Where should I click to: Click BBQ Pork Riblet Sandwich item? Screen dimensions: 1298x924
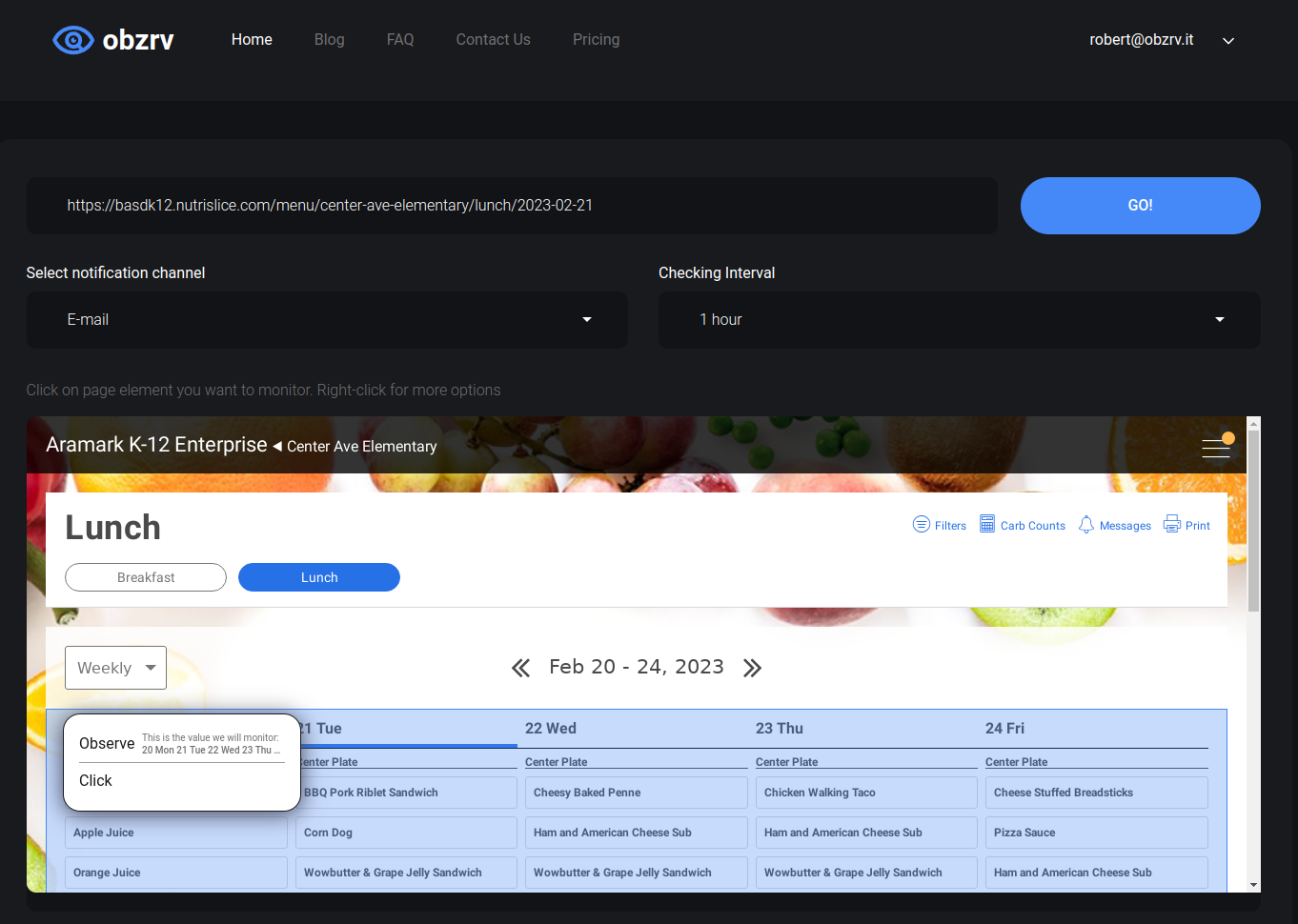406,793
